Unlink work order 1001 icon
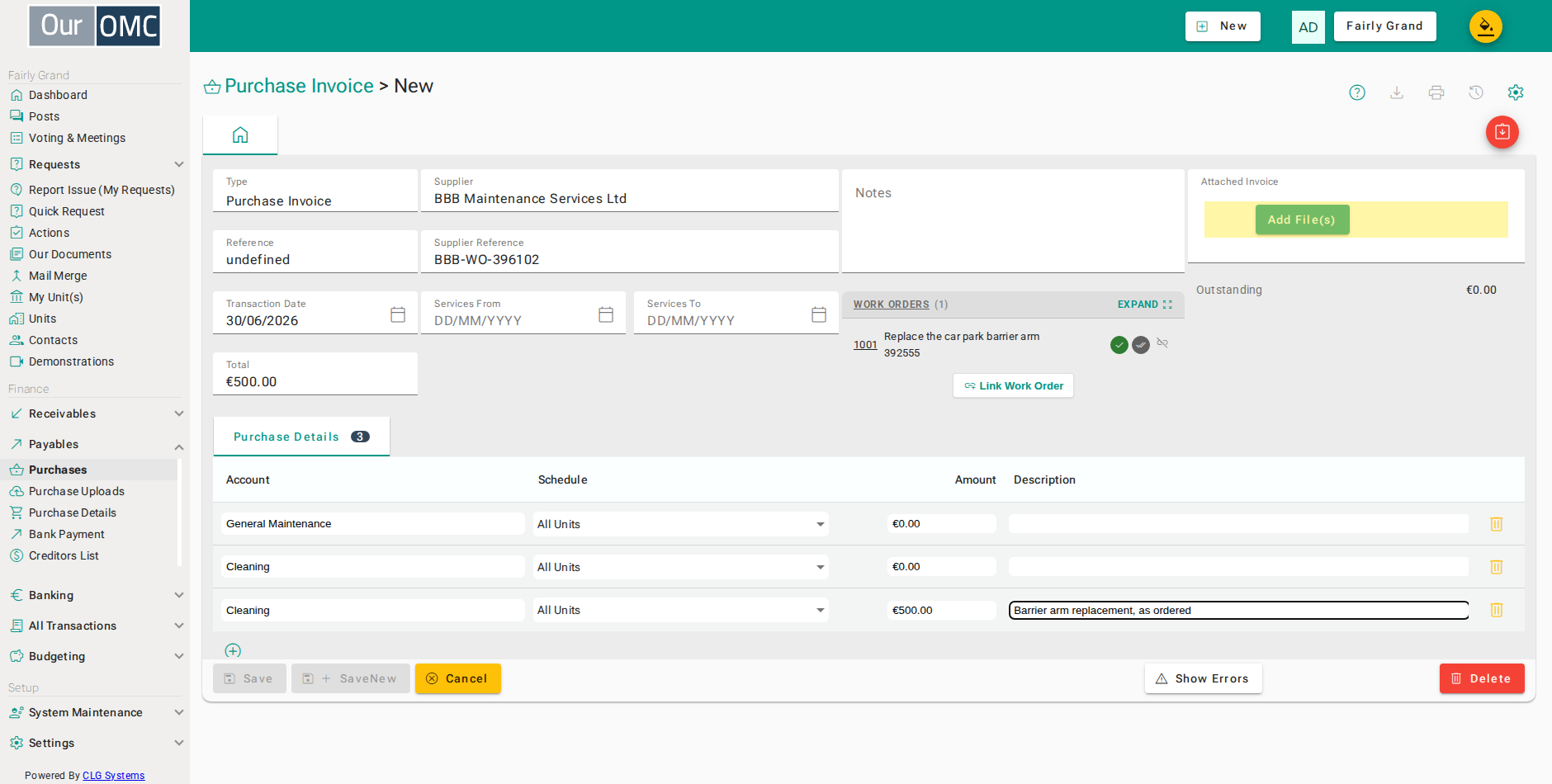 (x=1162, y=343)
